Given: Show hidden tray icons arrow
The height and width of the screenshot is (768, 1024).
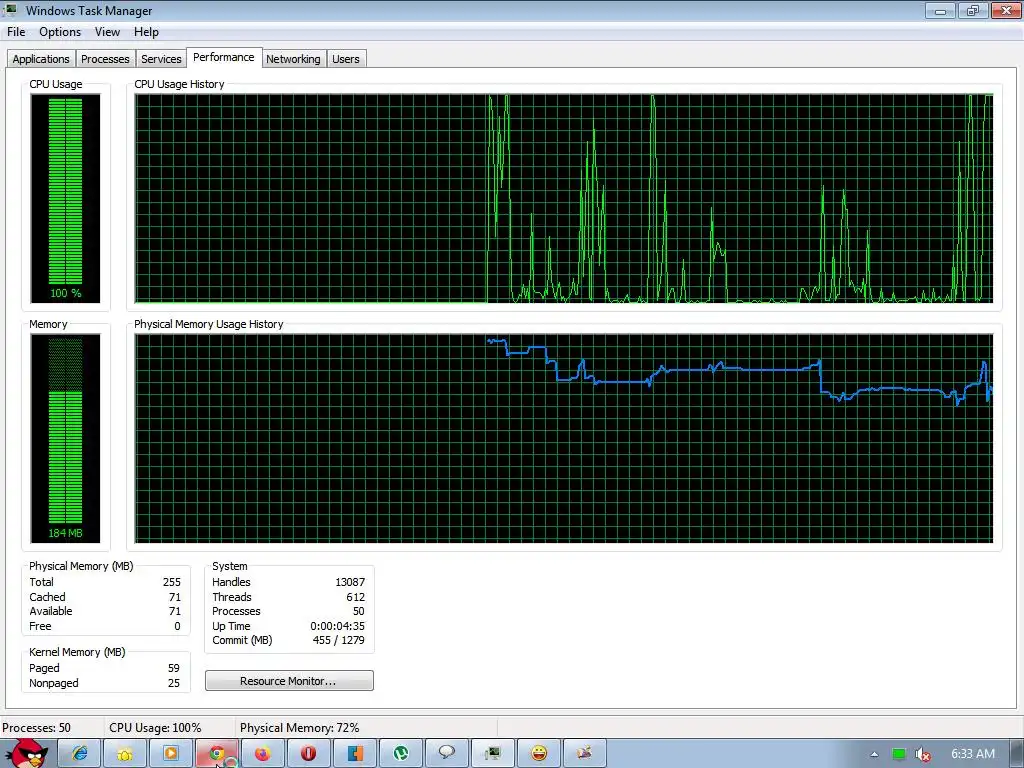Looking at the screenshot, I should 874,754.
